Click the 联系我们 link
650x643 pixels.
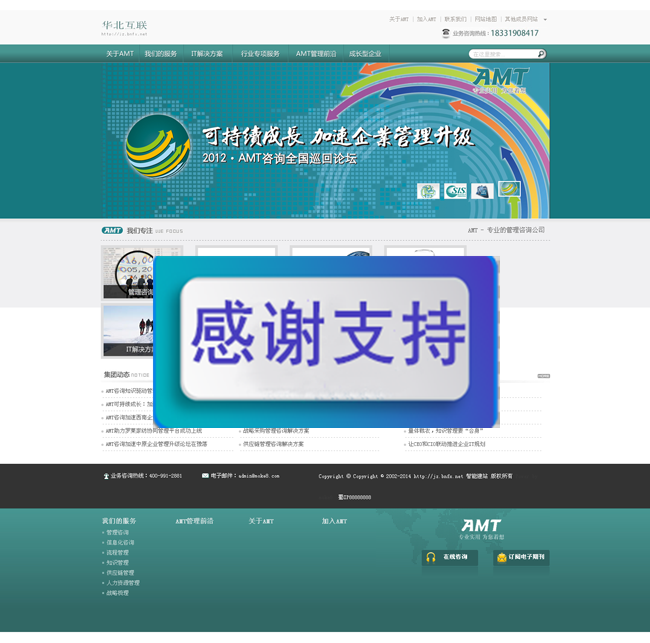[455, 19]
